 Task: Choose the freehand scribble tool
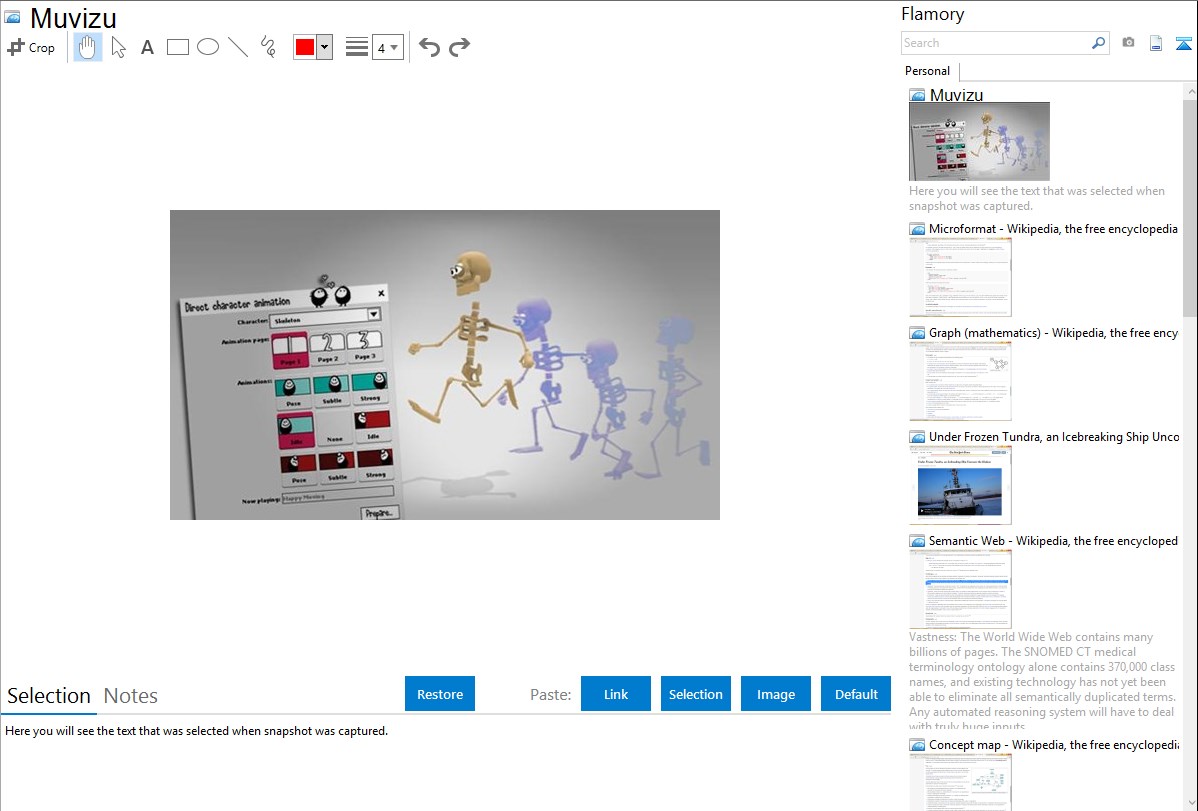268,47
